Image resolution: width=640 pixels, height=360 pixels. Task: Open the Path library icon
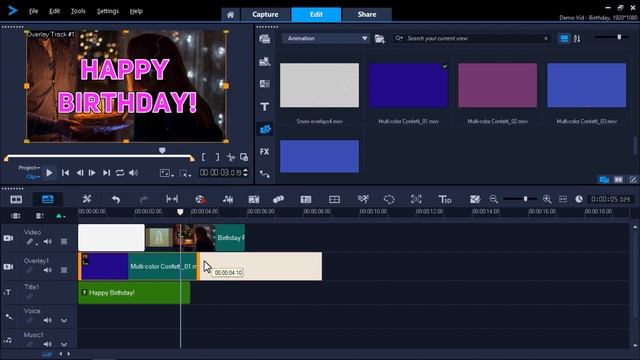coord(264,174)
